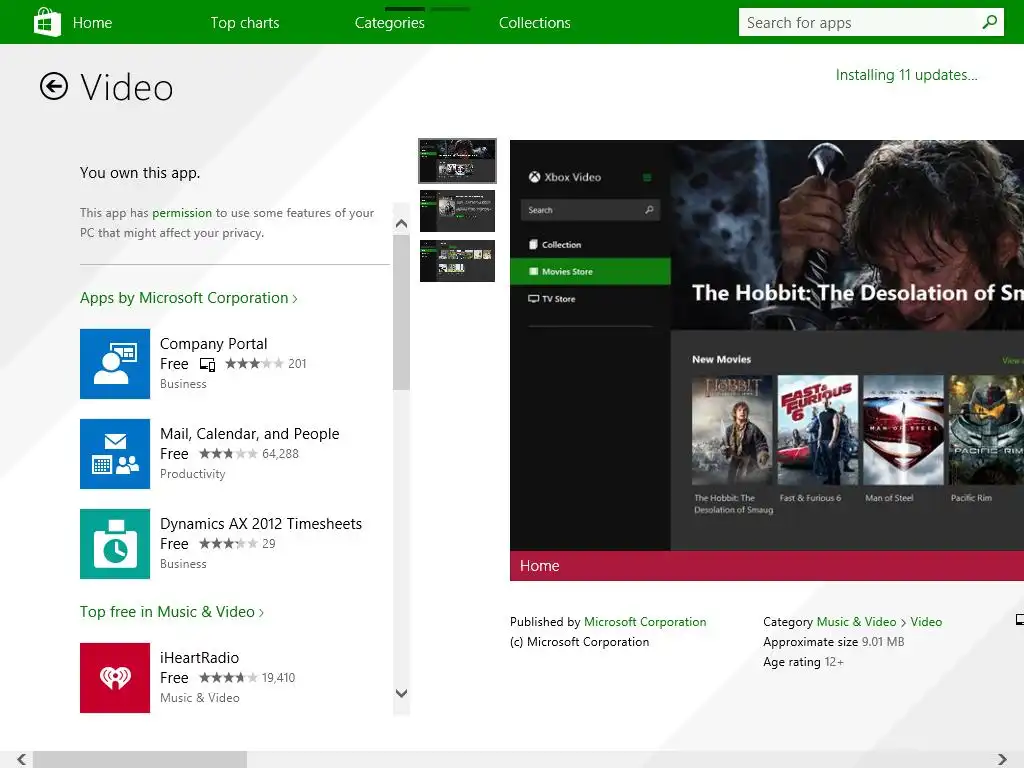The height and width of the screenshot is (768, 1024).
Task: Select the third screenshot thumbnail
Action: 457,261
